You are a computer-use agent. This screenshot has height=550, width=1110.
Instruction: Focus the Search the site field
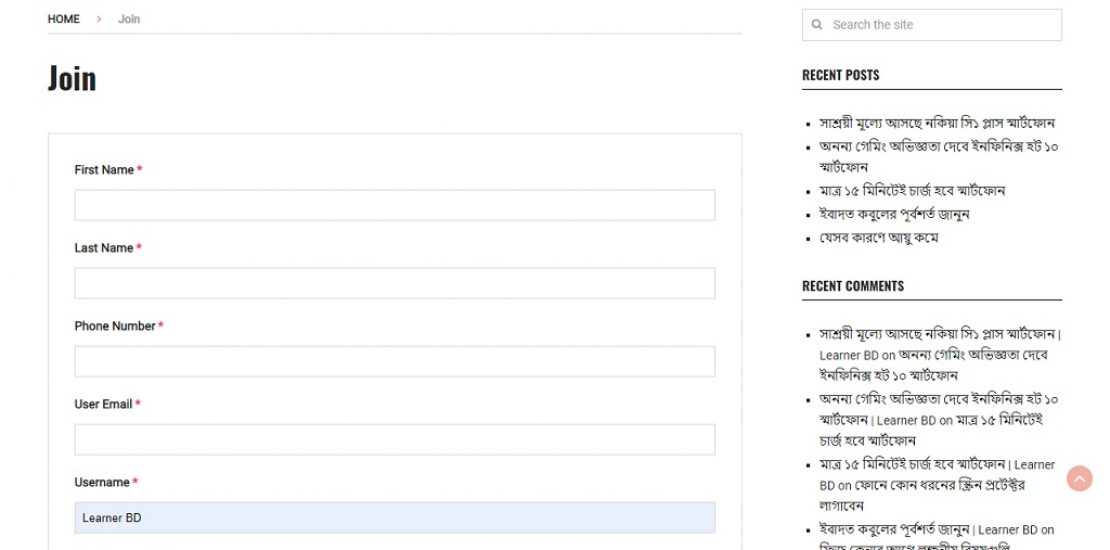[x=940, y=25]
